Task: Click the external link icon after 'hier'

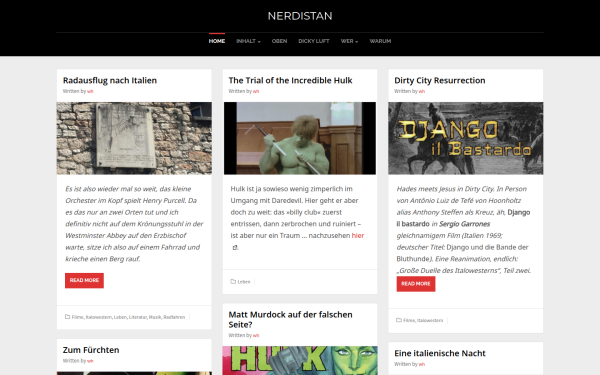Action: (x=235, y=248)
